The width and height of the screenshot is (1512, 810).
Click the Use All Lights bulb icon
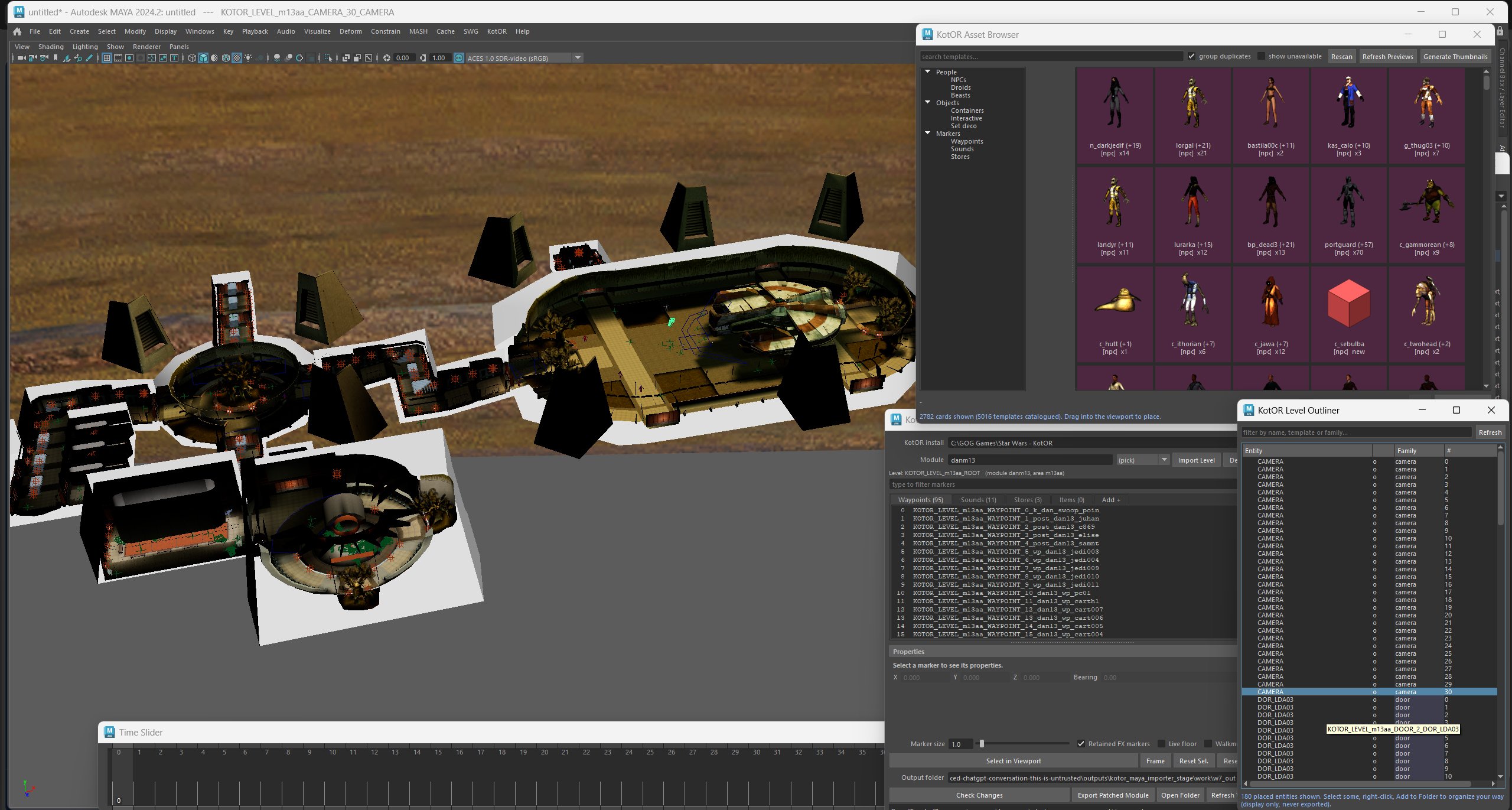[x=248, y=58]
